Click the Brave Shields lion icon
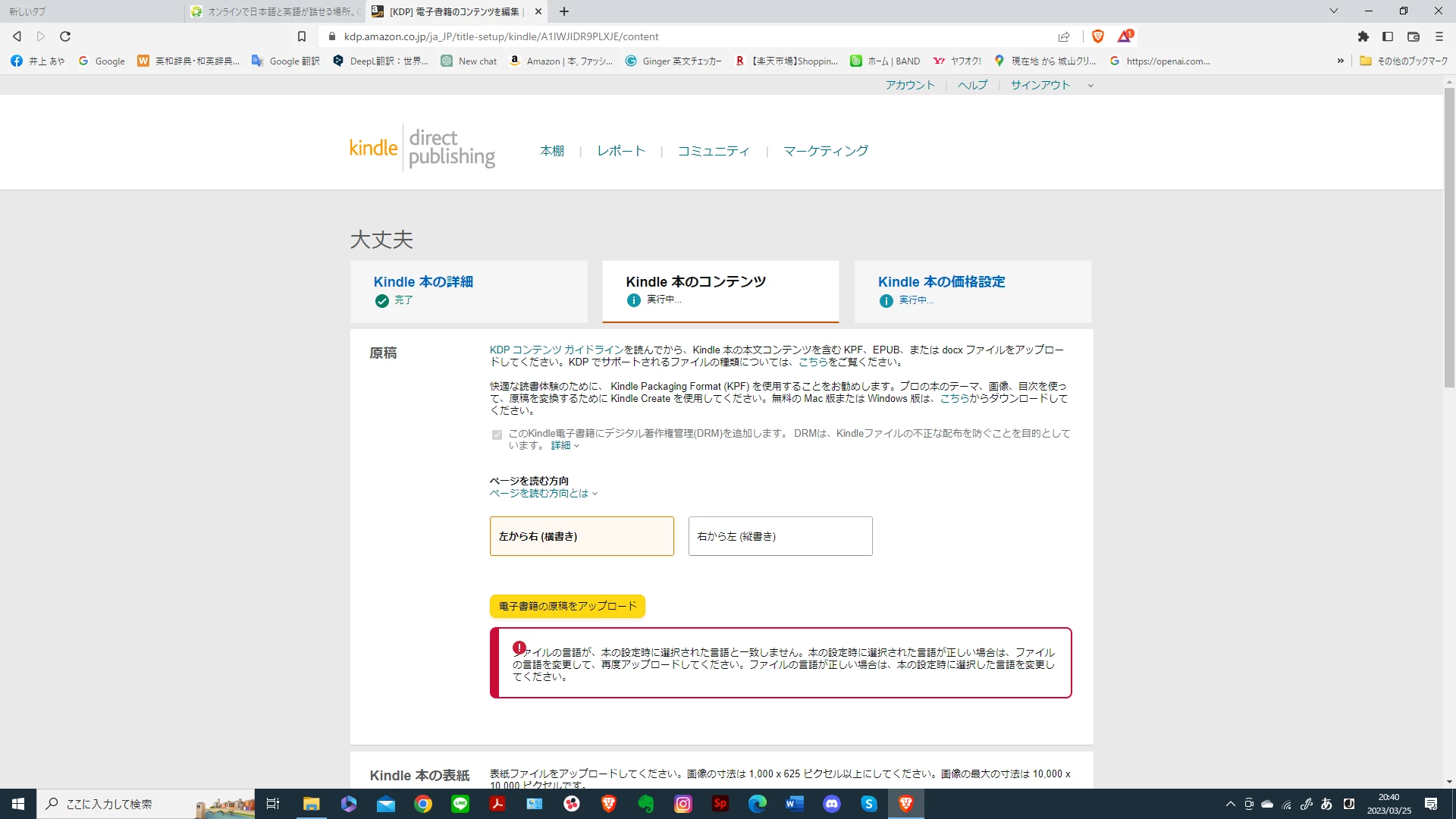The width and height of the screenshot is (1456, 819). point(1097,36)
